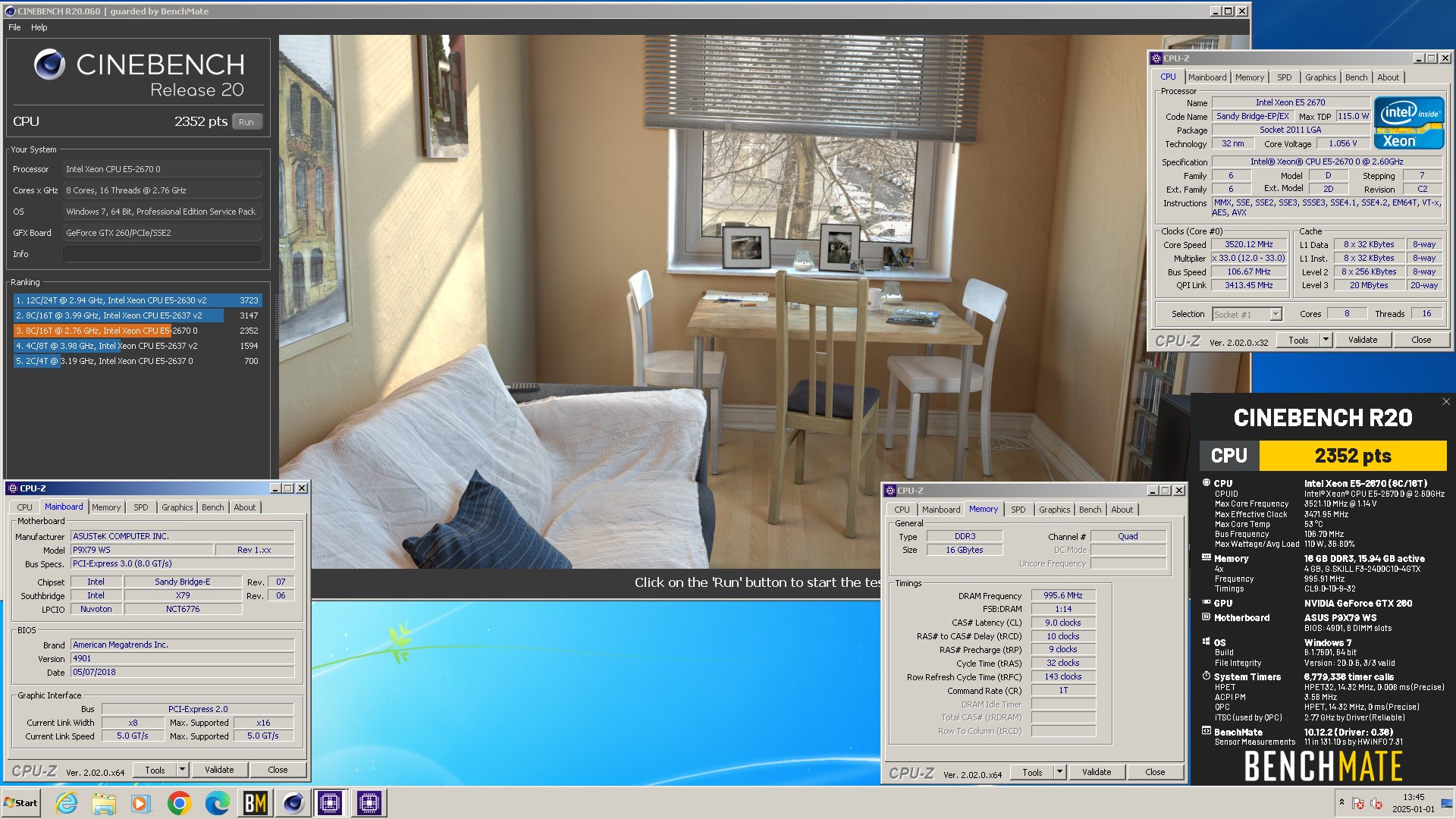Click the Info input field in Cinebench
The width and height of the screenshot is (1456, 819).
[163, 254]
